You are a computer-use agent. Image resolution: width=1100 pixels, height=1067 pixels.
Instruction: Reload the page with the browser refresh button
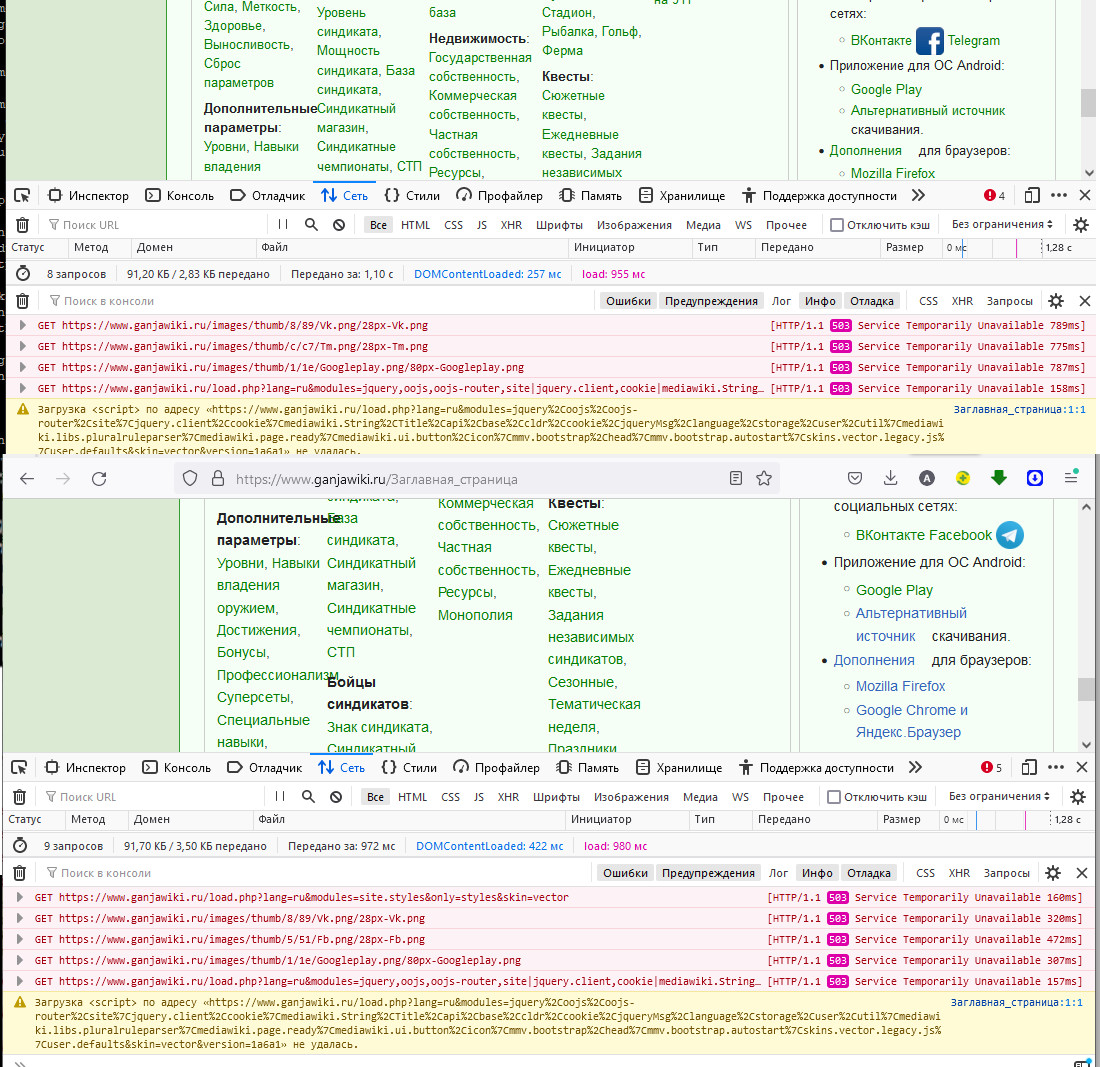pos(99,478)
